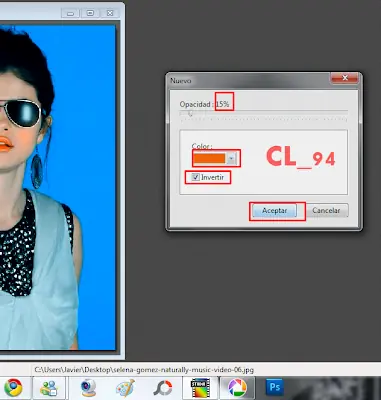This screenshot has height=400, width=381.
Task: Click the Aceptar button
Action: 274,210
